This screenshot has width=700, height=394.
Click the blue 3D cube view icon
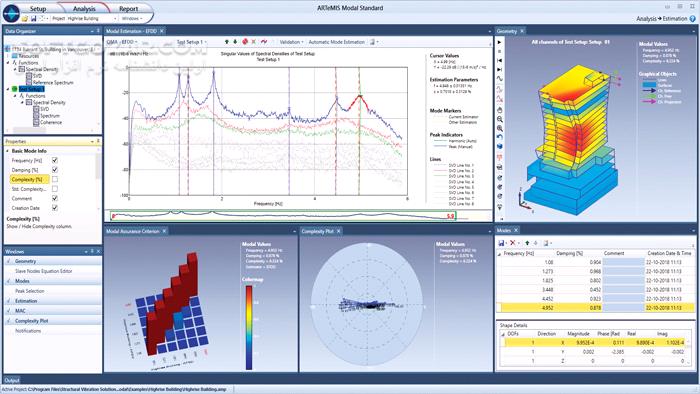click(x=500, y=146)
